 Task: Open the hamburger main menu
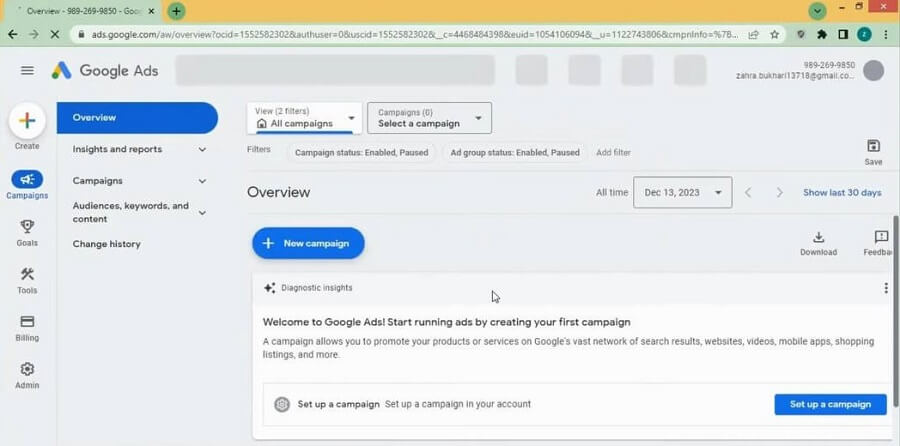[x=27, y=71]
